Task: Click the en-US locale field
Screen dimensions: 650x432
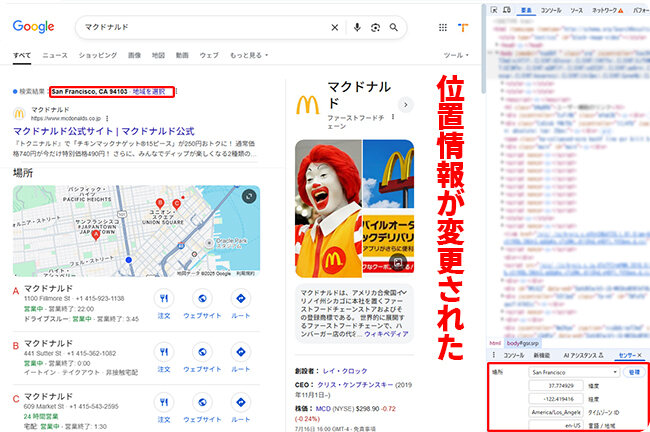Action: (x=556, y=425)
